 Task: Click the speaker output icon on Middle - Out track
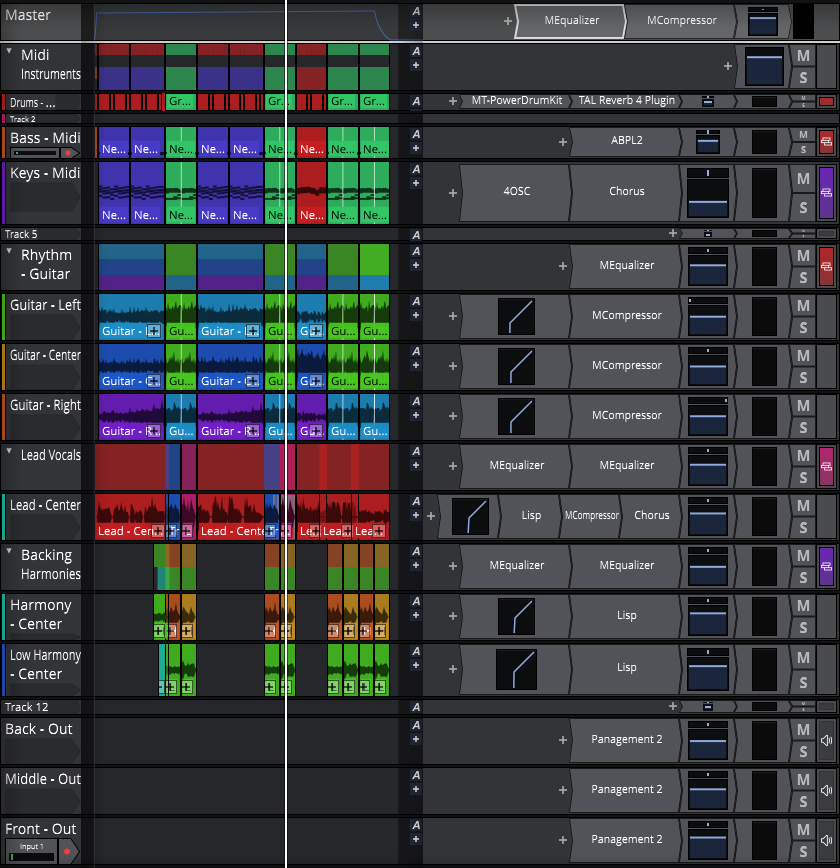[x=826, y=790]
